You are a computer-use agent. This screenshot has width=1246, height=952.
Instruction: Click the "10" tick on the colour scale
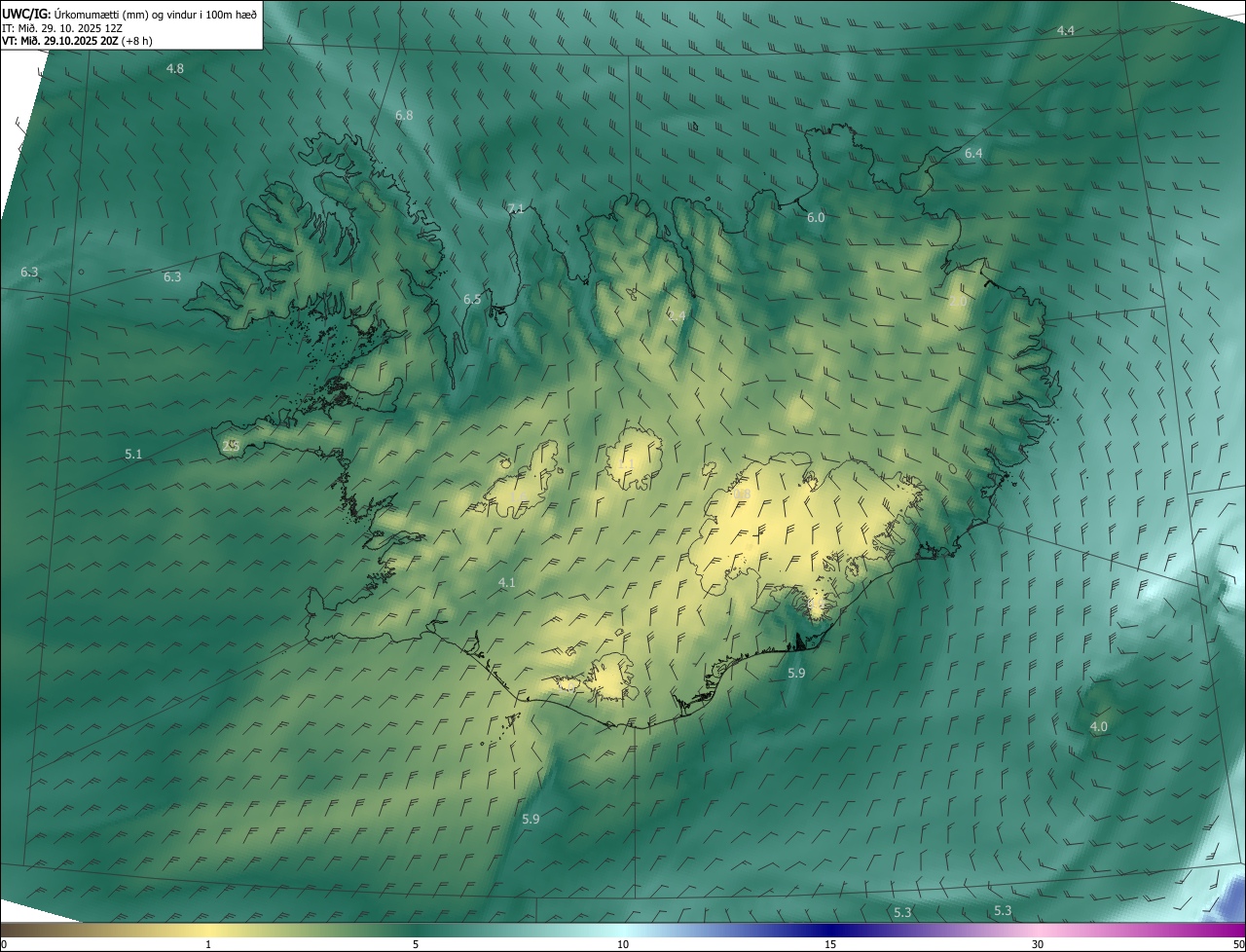[x=623, y=944]
